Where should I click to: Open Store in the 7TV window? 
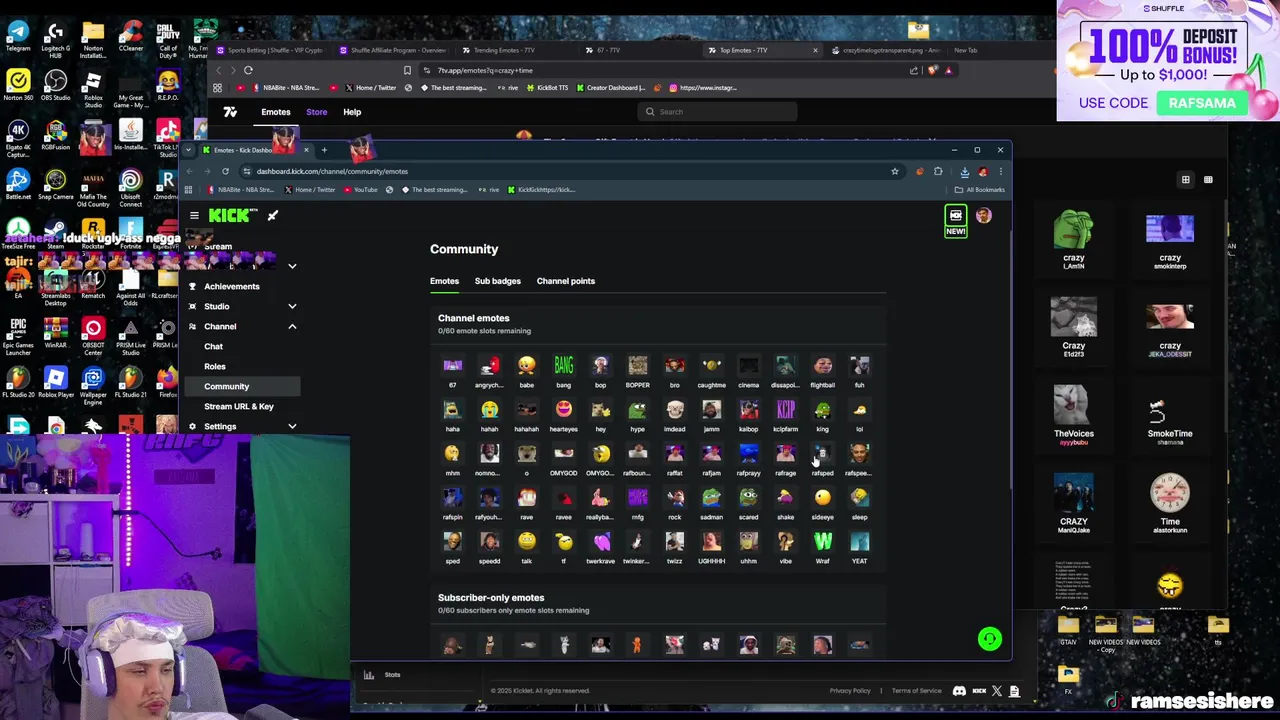316,112
